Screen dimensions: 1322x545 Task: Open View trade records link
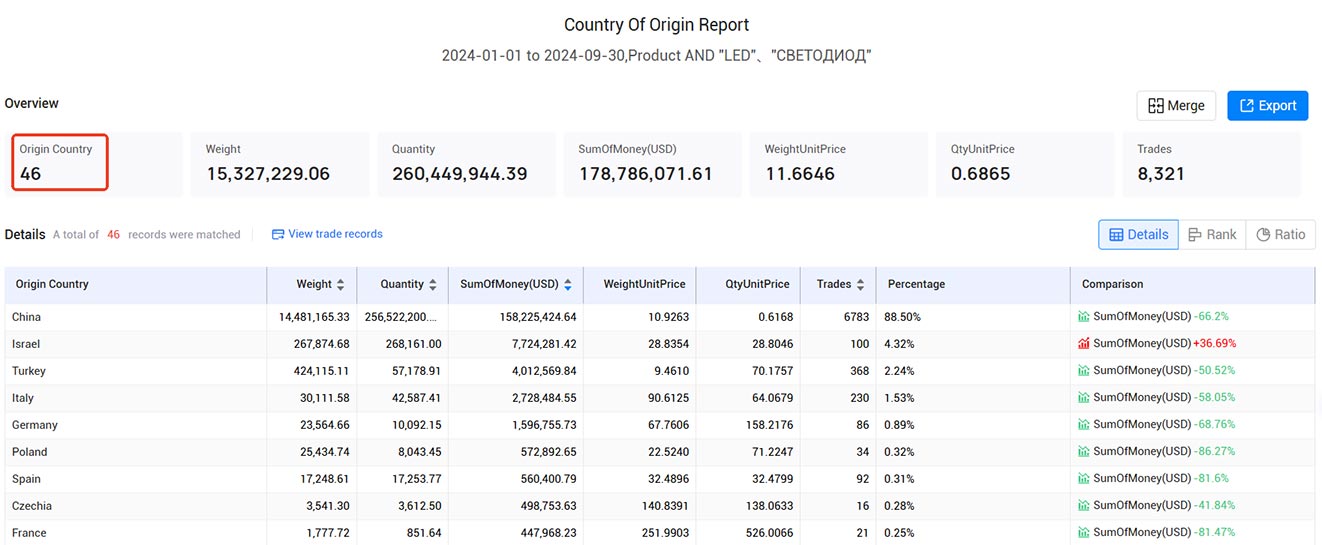tap(327, 234)
